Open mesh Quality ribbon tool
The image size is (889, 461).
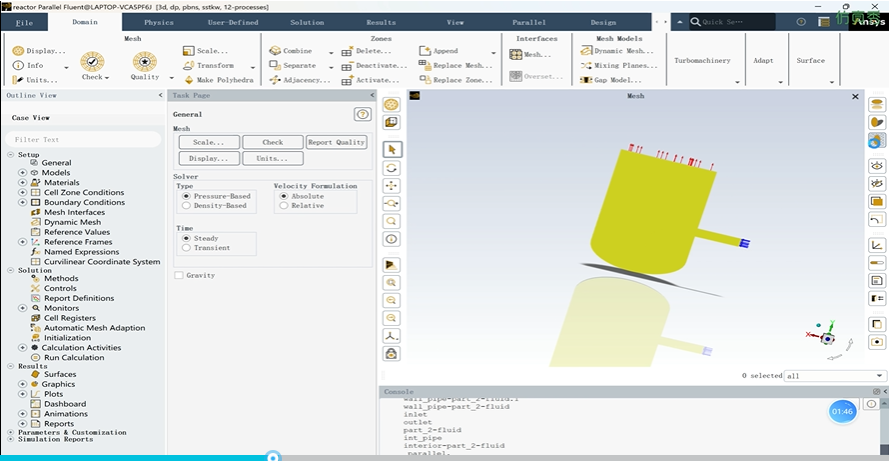[x=145, y=66]
